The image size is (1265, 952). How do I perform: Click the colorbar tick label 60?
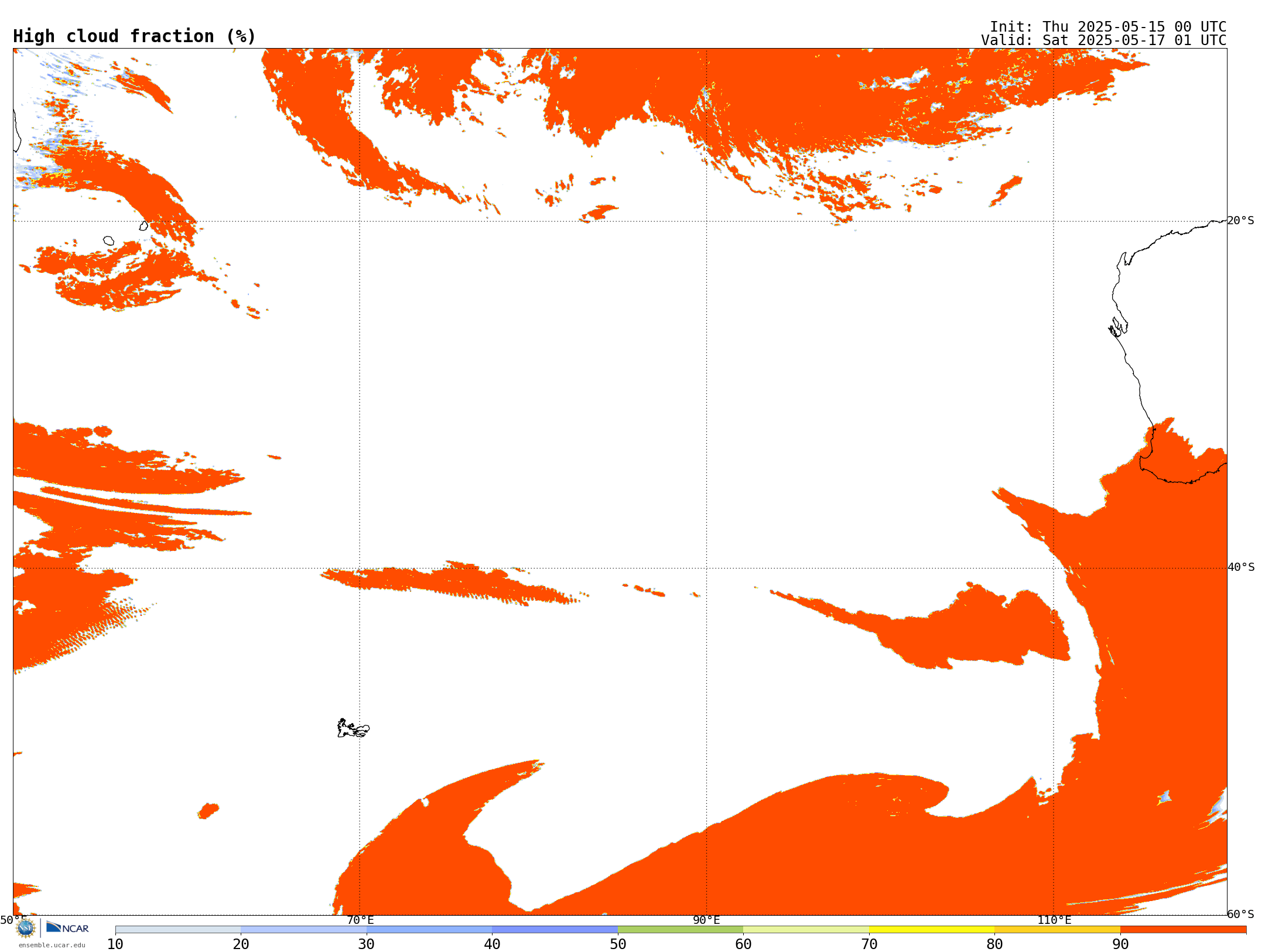pos(743,944)
